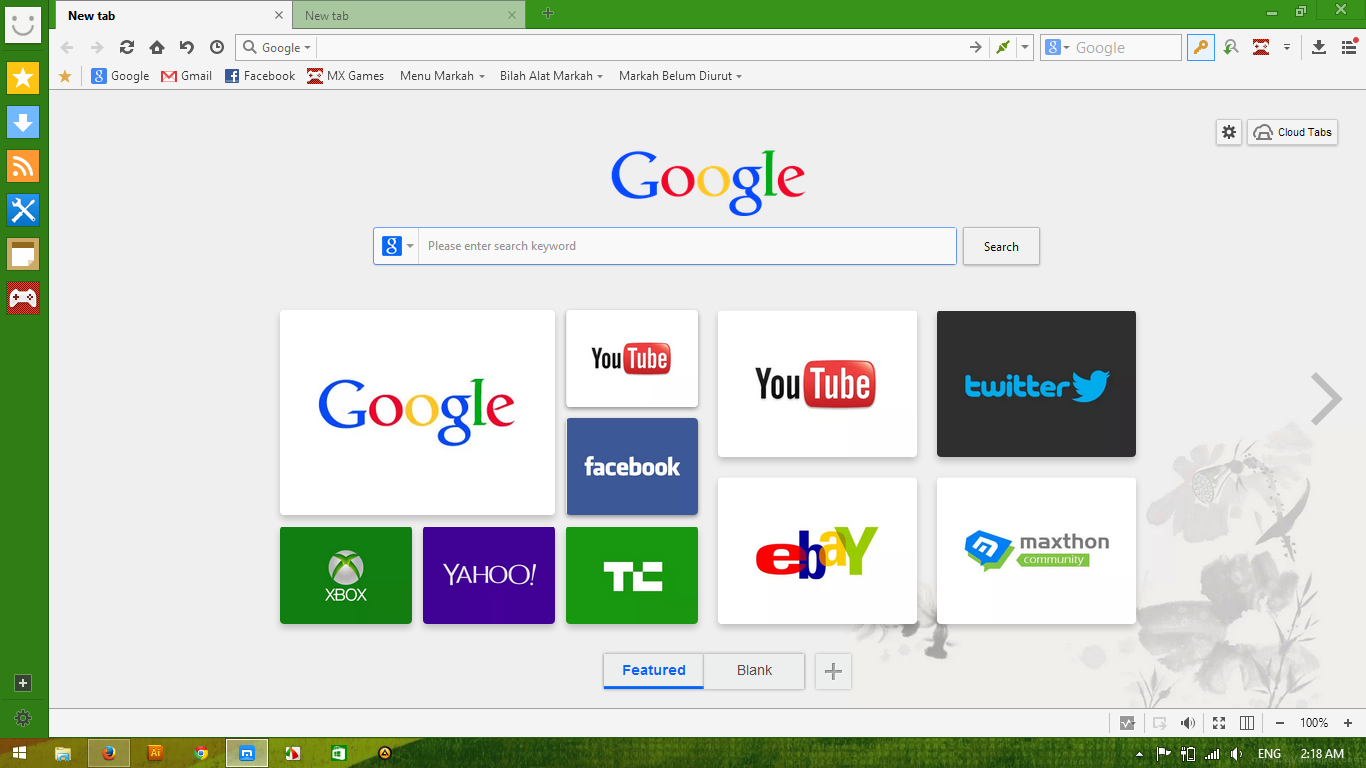Open Favorites star in the sidebar
The image size is (1366, 768).
23,77
